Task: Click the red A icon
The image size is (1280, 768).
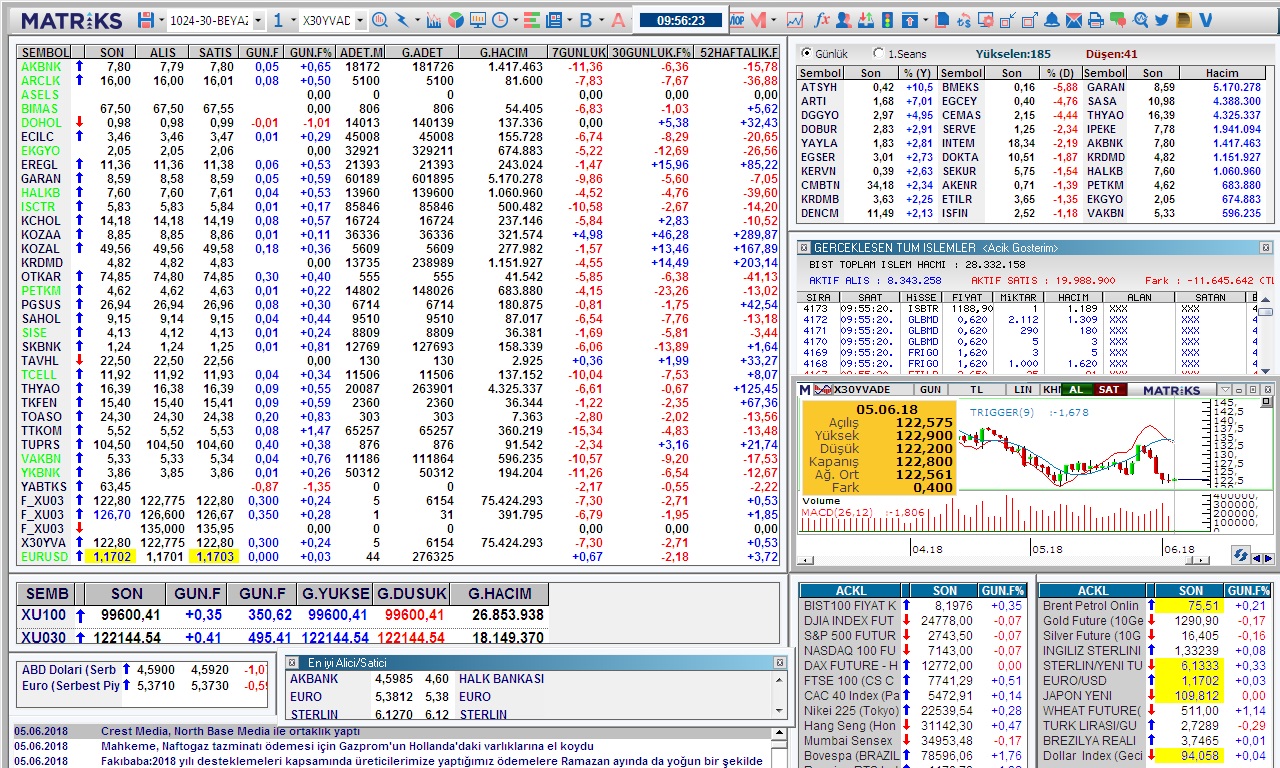Action: pyautogui.click(x=618, y=20)
